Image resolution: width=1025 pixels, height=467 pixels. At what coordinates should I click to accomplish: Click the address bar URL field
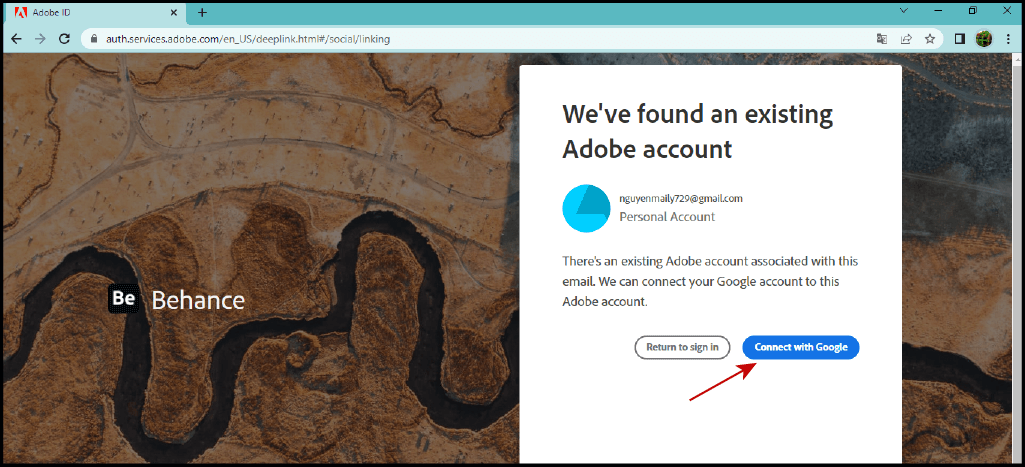click(x=450, y=39)
